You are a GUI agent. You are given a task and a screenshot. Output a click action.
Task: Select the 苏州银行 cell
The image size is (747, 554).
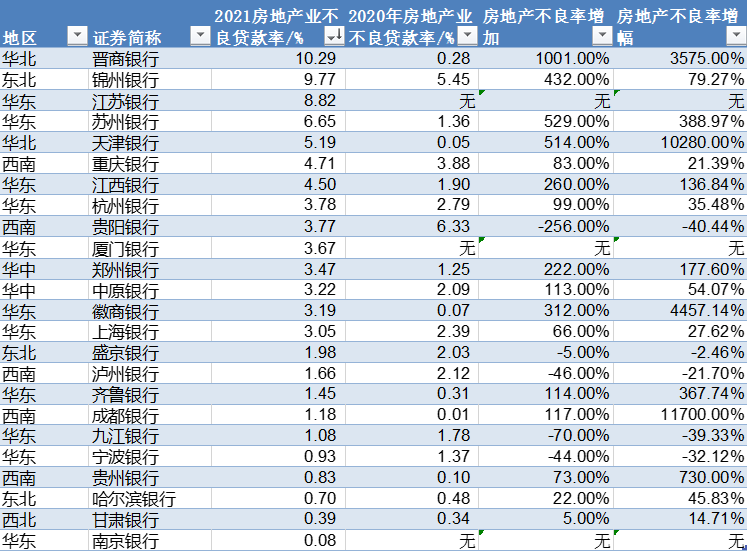150,121
